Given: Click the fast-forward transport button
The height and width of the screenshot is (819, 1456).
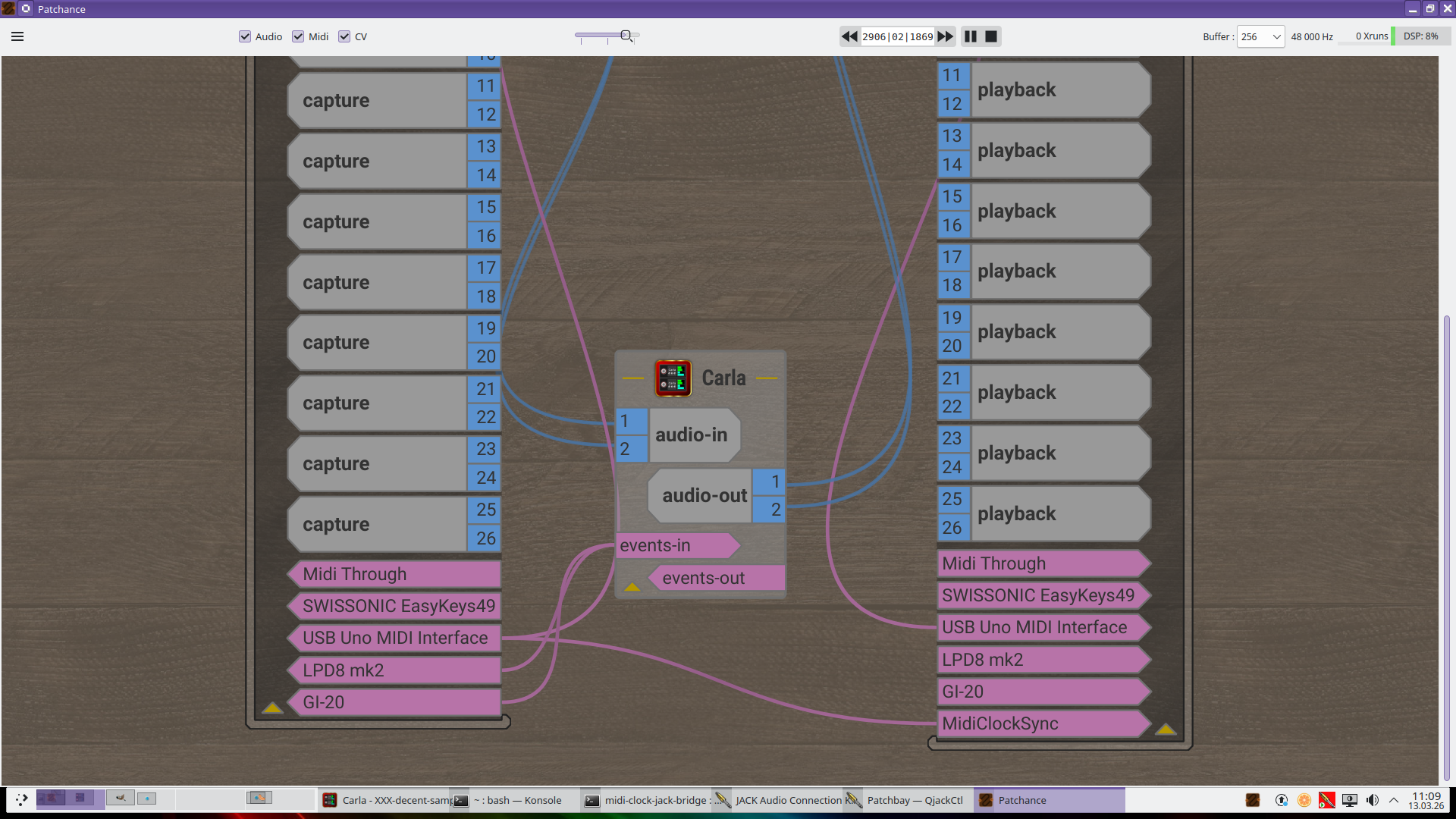Looking at the screenshot, I should (x=946, y=36).
